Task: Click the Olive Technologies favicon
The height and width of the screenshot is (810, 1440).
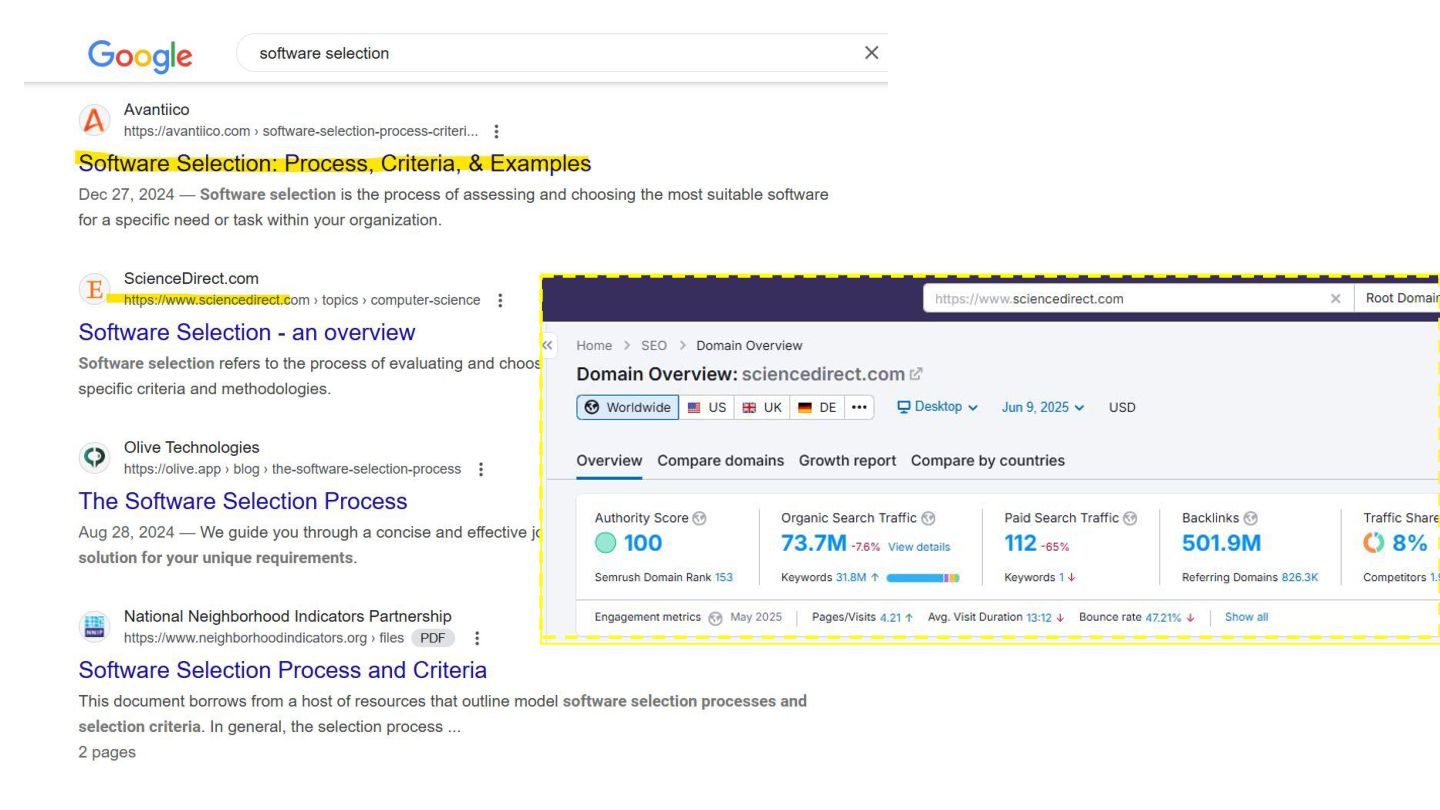Action: tap(94, 459)
